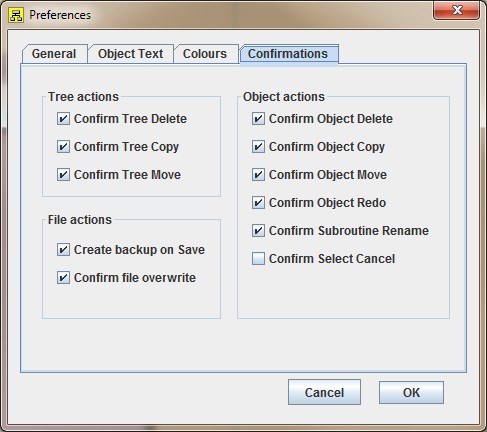Click the Preferences window title icon
Viewport: 487px width, 432px height.
pos(16,15)
